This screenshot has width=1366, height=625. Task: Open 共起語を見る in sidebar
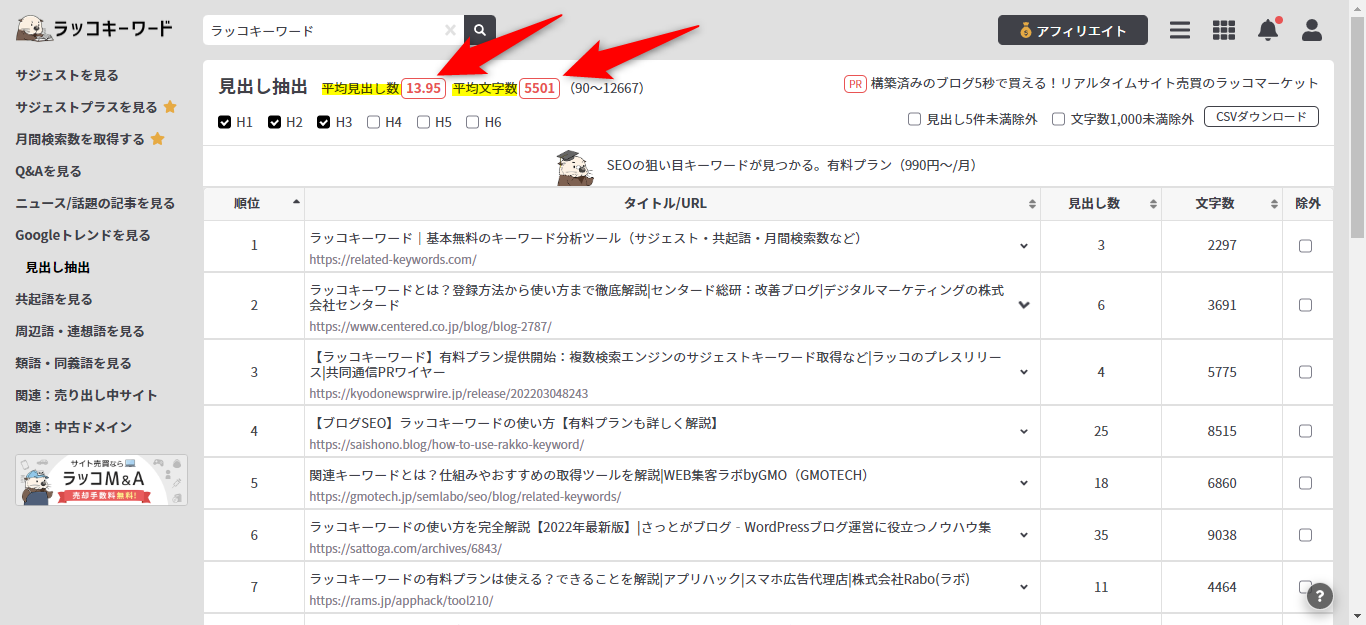tap(54, 299)
